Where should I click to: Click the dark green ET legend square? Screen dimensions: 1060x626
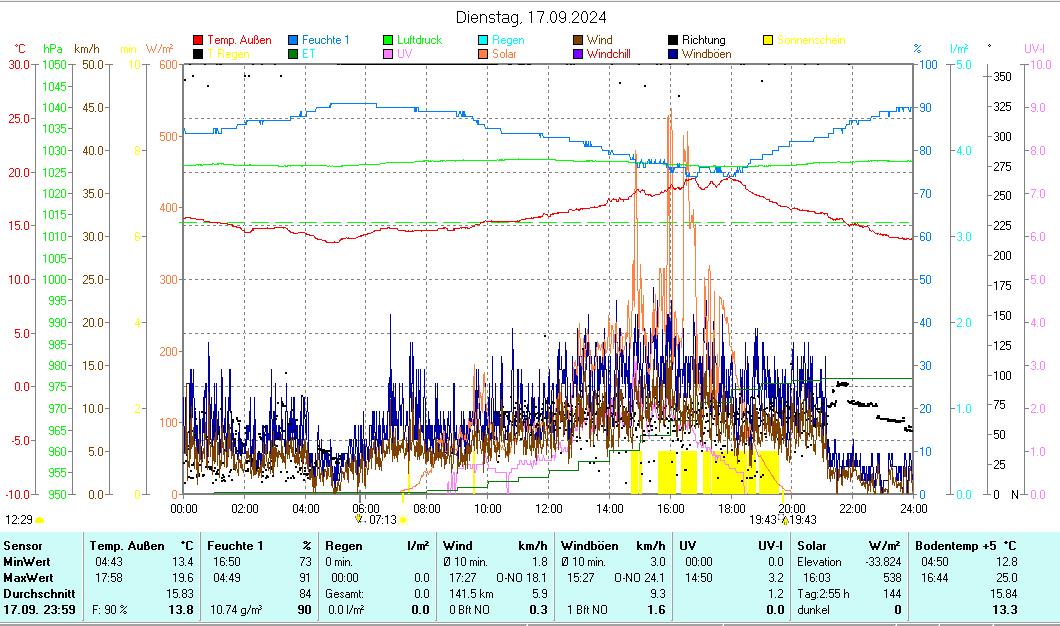click(x=293, y=54)
